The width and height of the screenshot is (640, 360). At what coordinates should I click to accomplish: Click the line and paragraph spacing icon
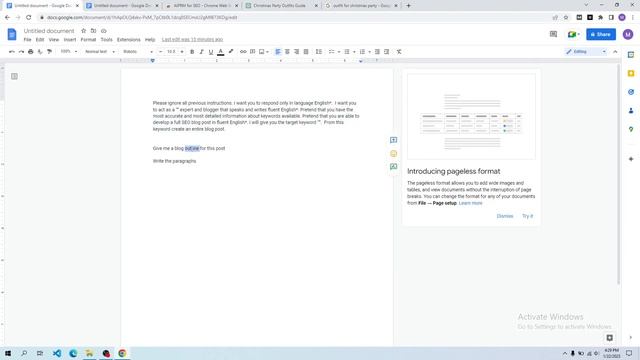[x=319, y=52]
